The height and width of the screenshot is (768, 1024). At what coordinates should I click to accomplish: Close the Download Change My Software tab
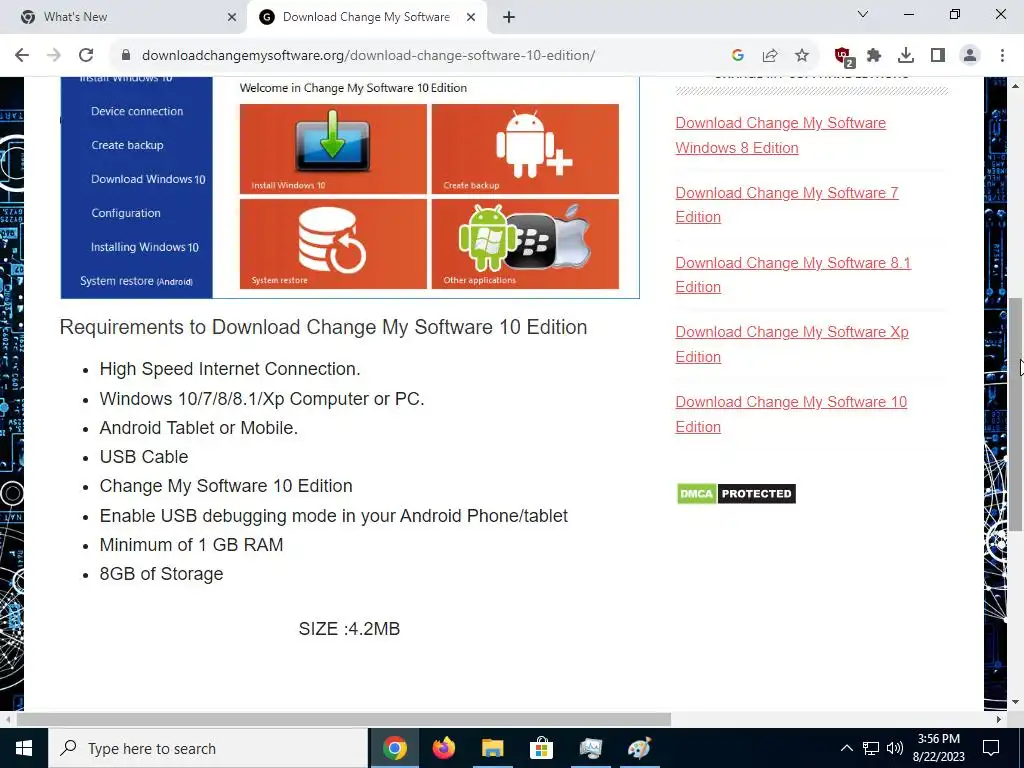point(470,17)
